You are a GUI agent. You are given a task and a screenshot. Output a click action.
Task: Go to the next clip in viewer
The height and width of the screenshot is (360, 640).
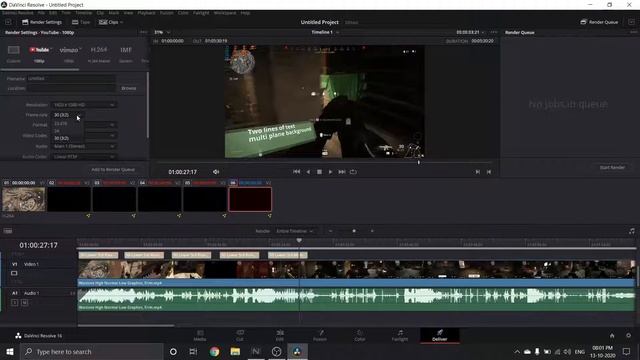coord(477,172)
